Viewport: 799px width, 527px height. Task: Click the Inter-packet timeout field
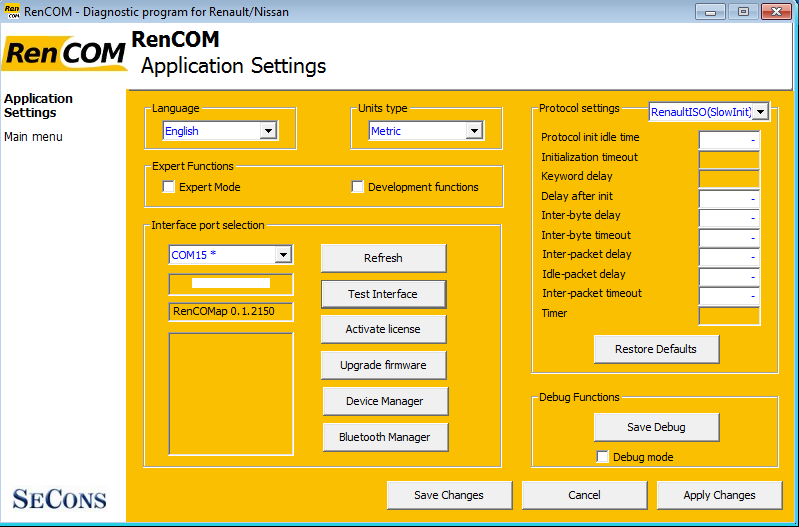[x=729, y=296]
